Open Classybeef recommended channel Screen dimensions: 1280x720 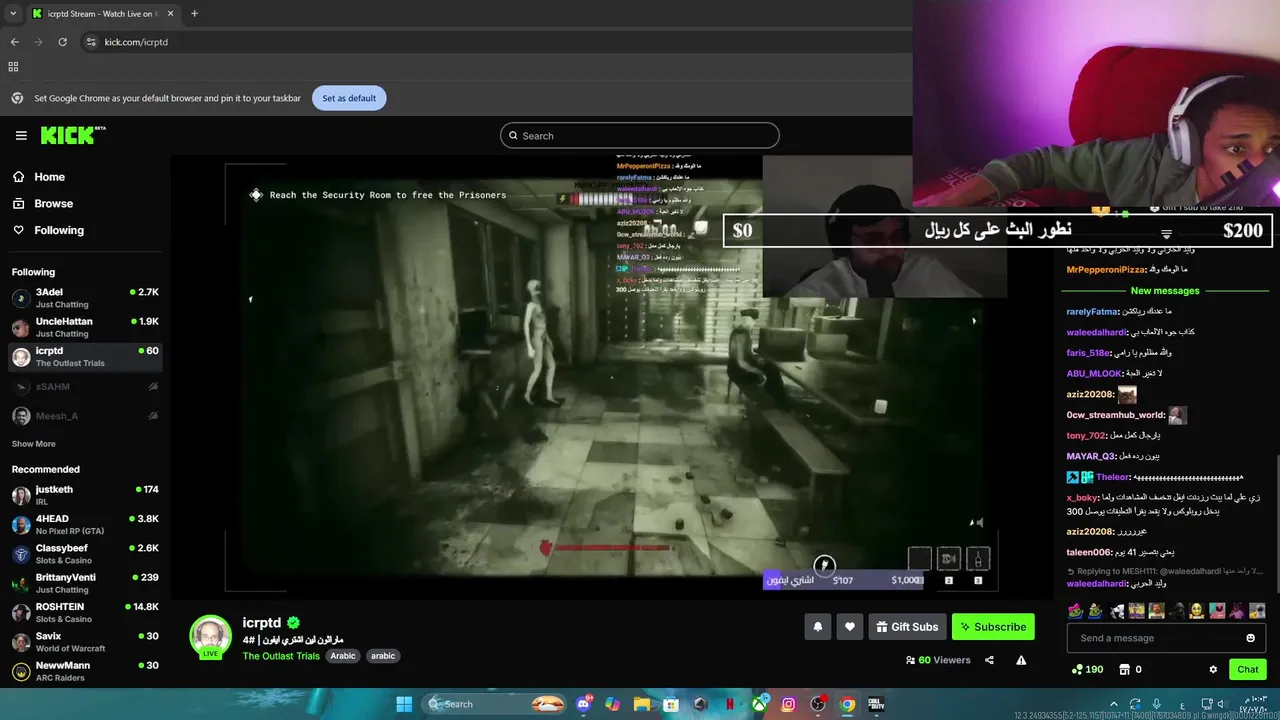click(85, 554)
